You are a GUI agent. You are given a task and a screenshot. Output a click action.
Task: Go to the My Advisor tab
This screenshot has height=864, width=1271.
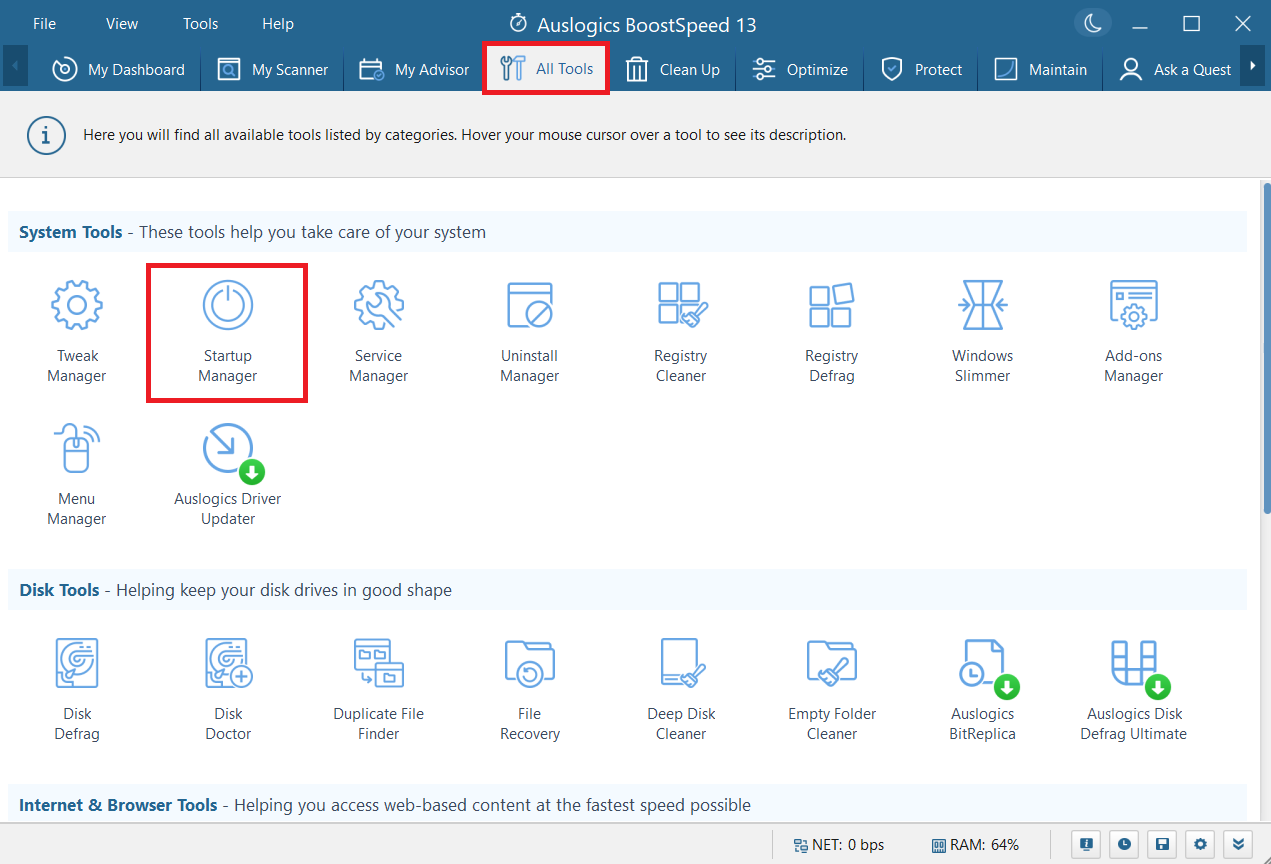(x=414, y=69)
